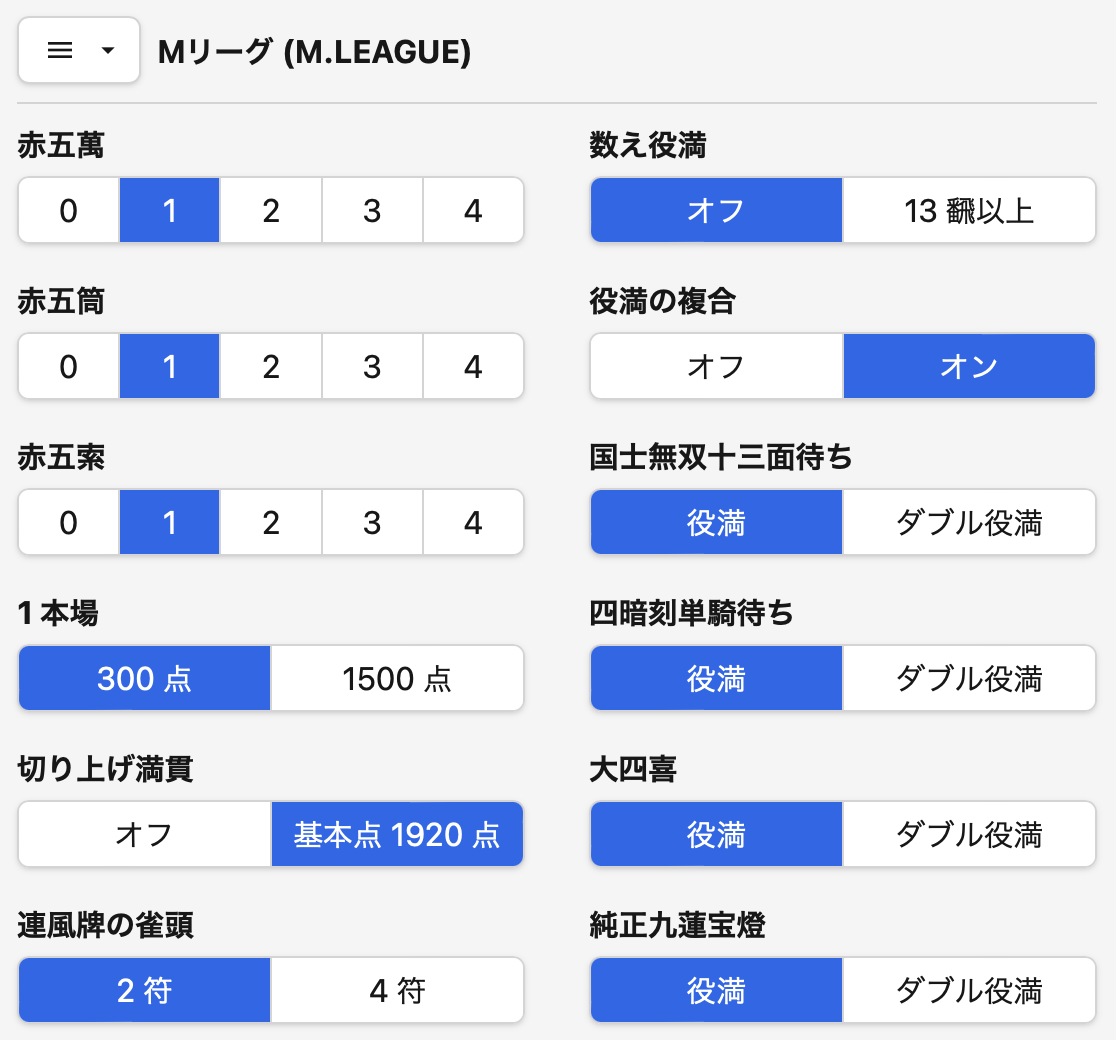Set 赤五索 count to 2
This screenshot has height=1040, width=1116.
pyautogui.click(x=271, y=523)
